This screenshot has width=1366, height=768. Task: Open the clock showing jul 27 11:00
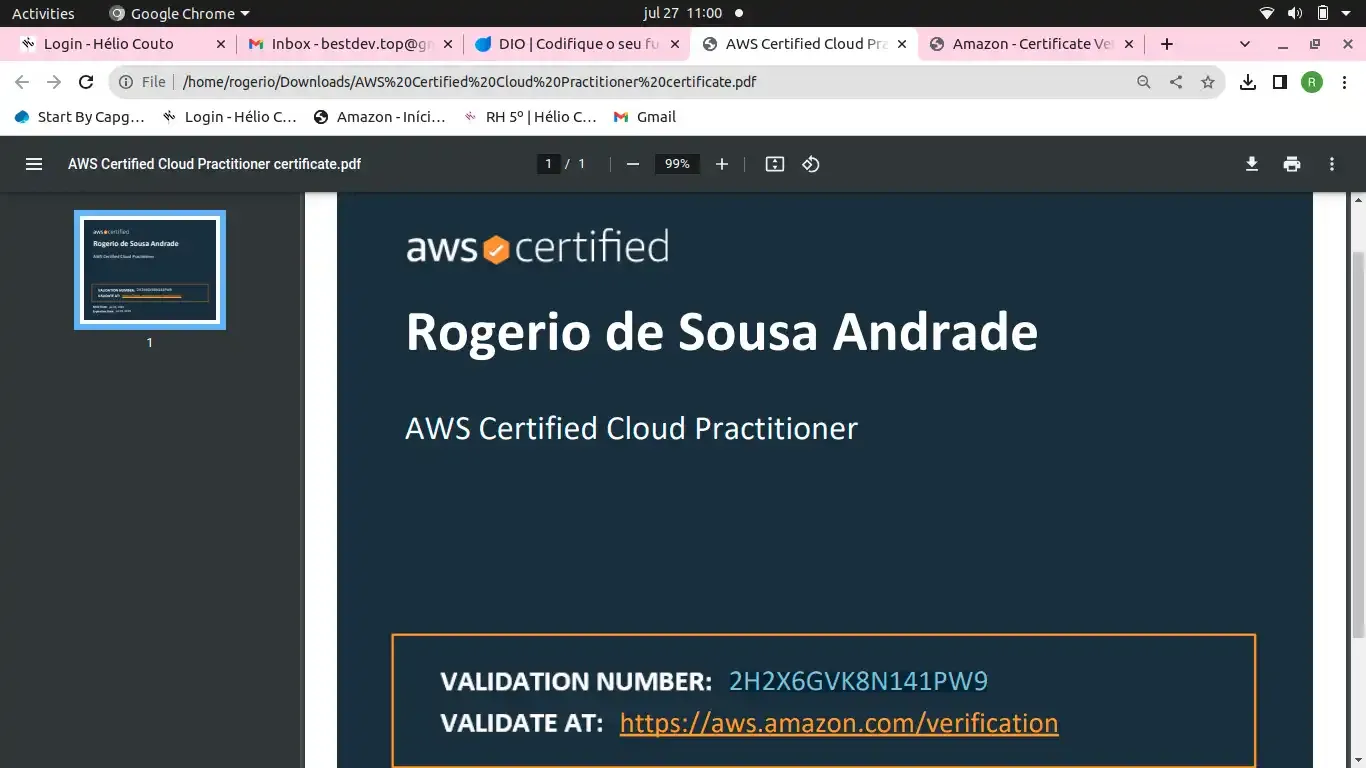(683, 13)
